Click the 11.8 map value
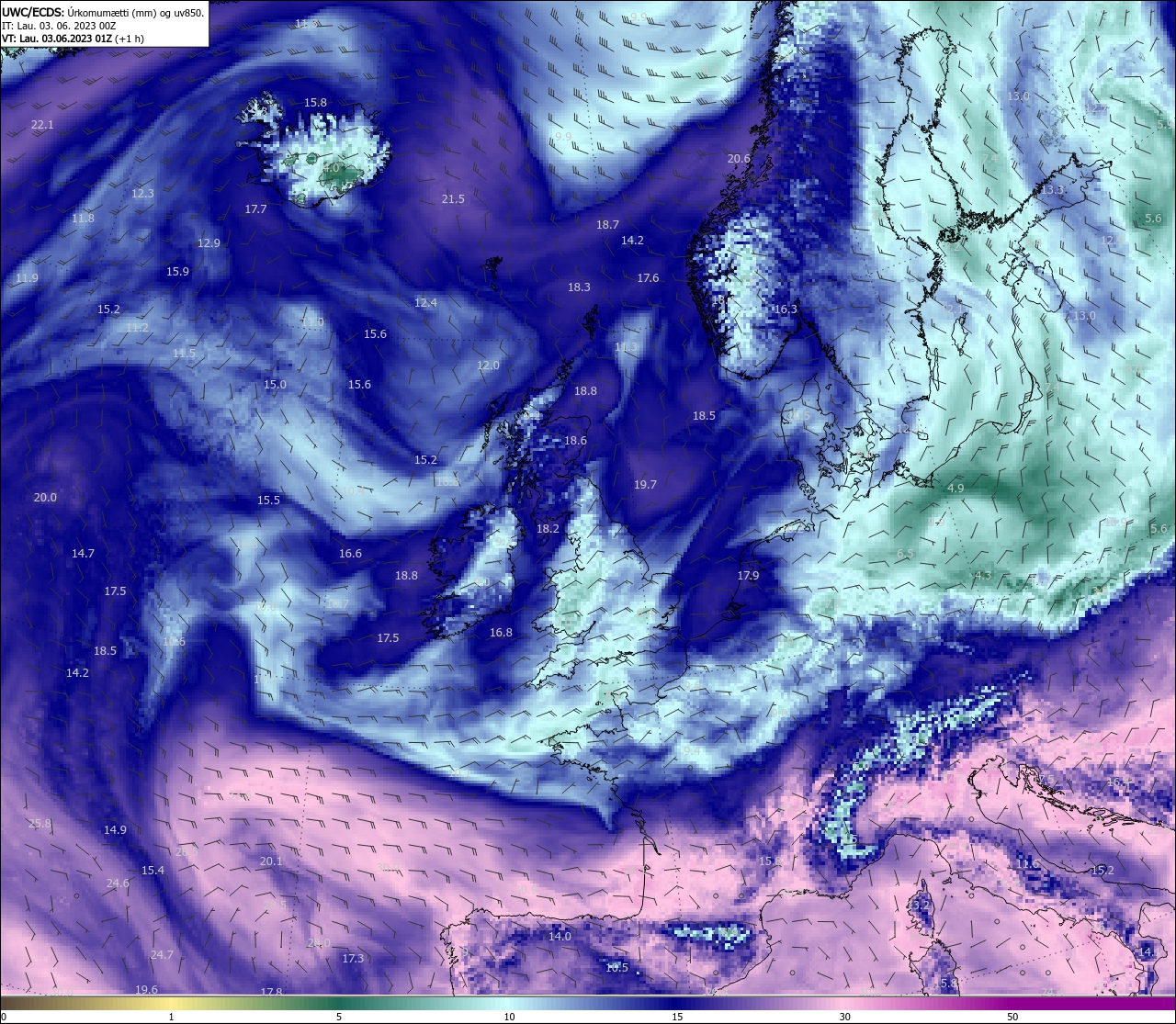Screen dimensions: 1176x1024 [83, 218]
